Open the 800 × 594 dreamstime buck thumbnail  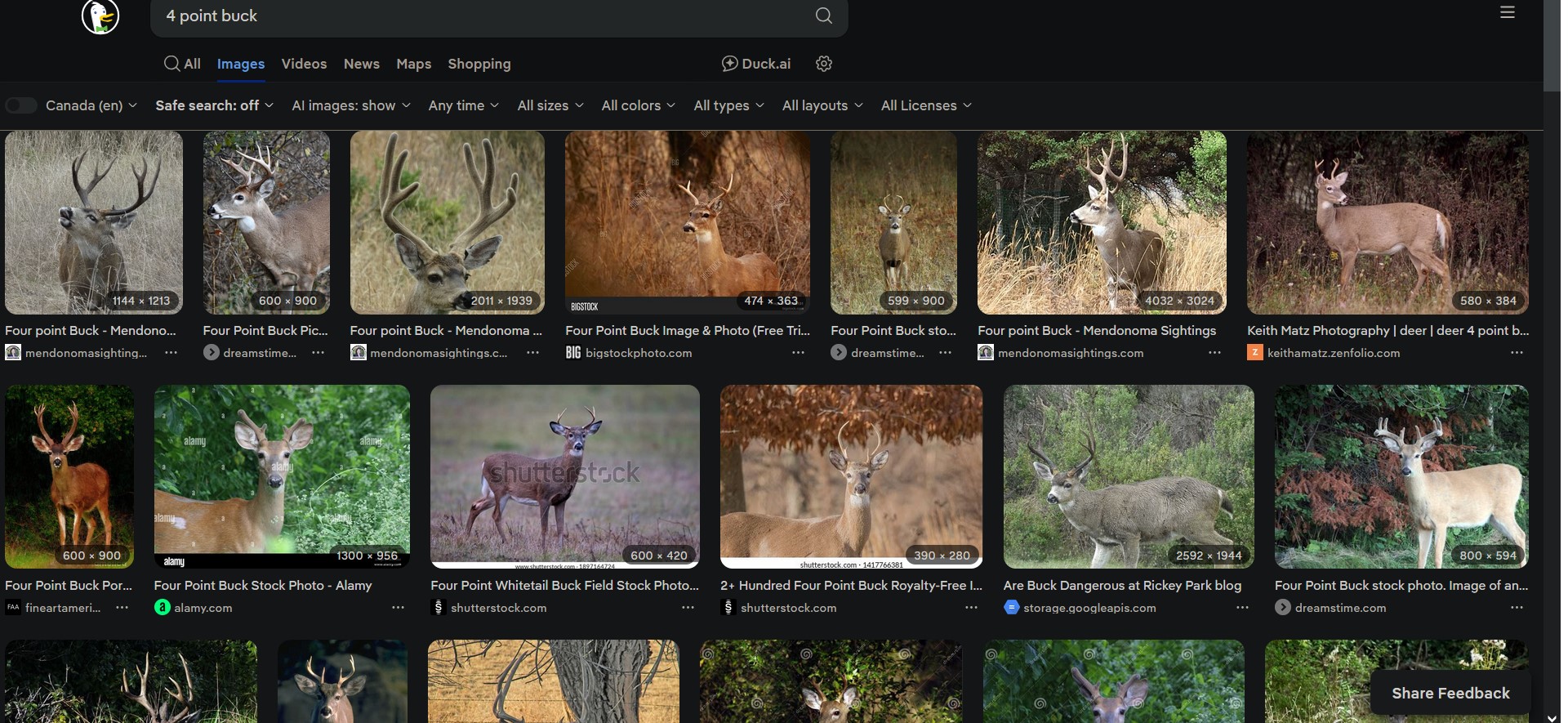[x=1401, y=477]
